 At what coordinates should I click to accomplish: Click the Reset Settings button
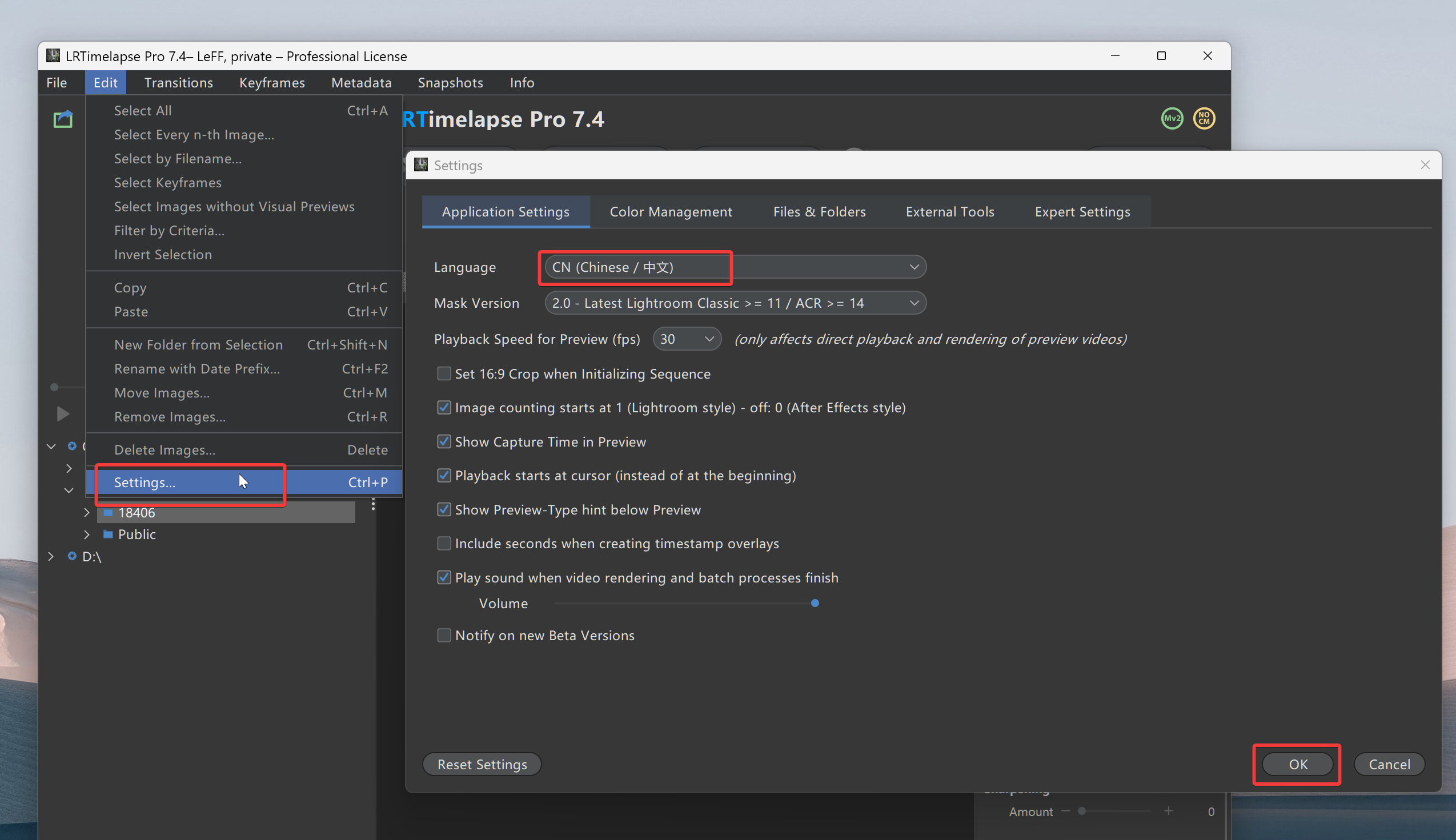click(x=482, y=765)
